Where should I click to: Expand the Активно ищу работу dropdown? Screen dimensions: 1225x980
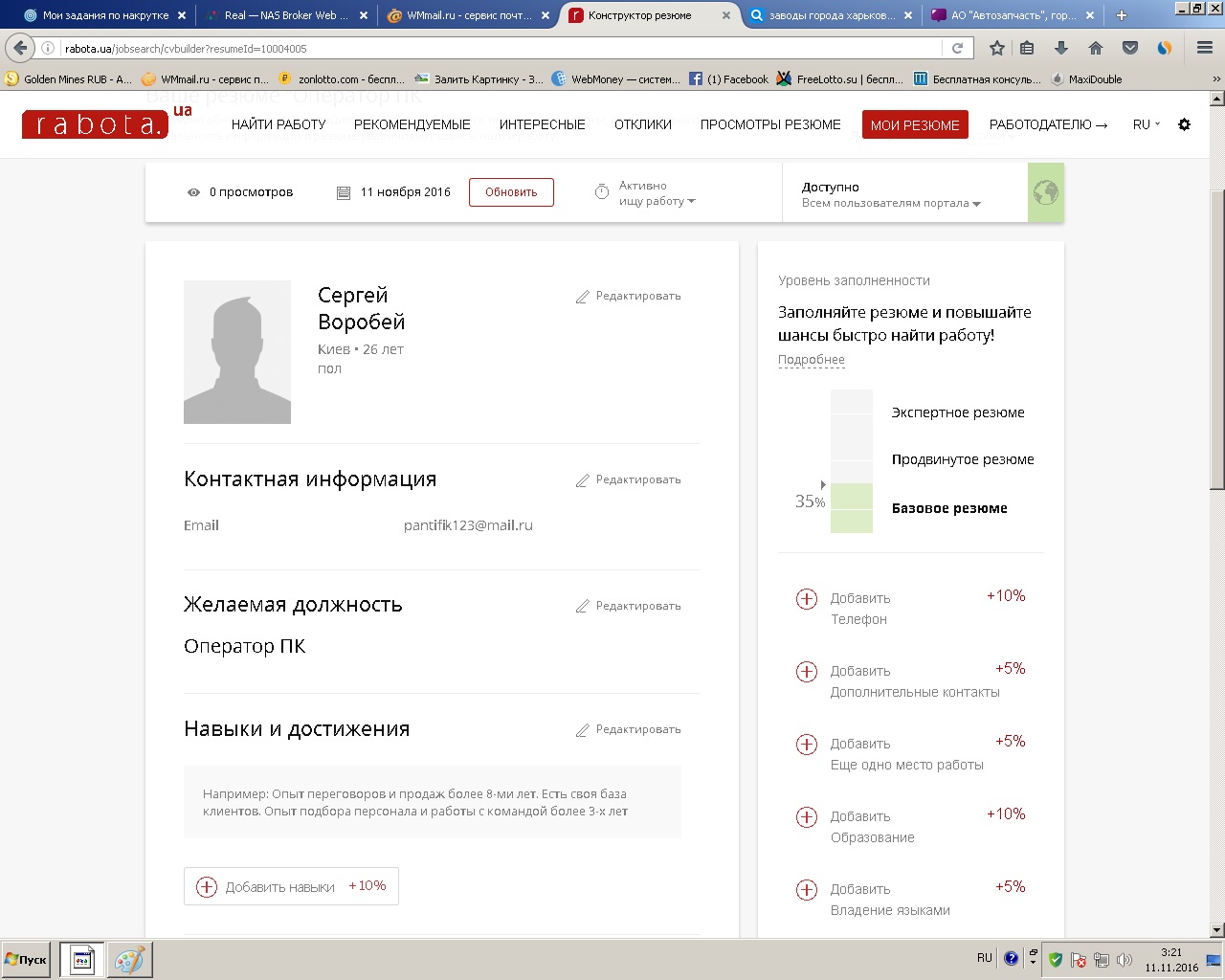click(657, 193)
